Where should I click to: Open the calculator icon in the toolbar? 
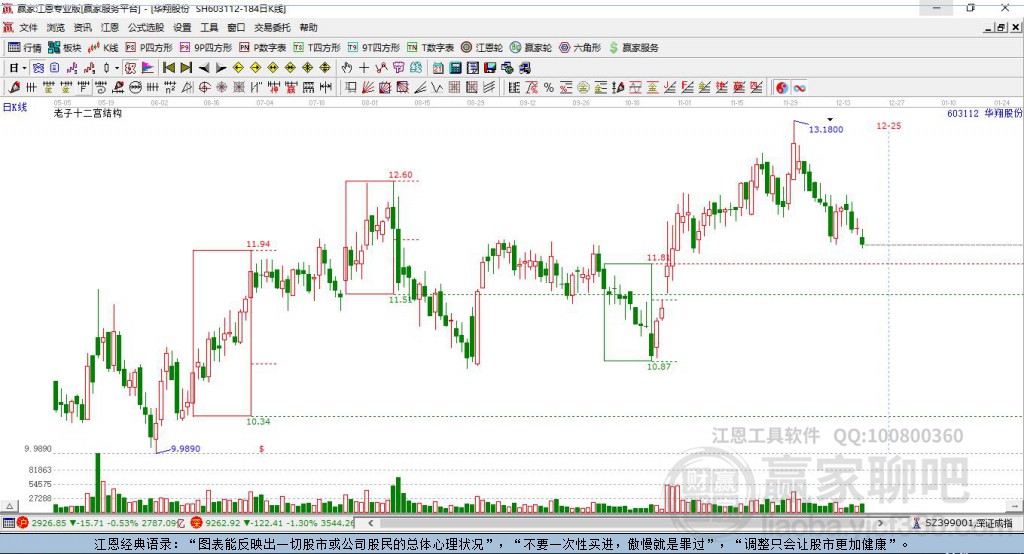tap(455, 68)
